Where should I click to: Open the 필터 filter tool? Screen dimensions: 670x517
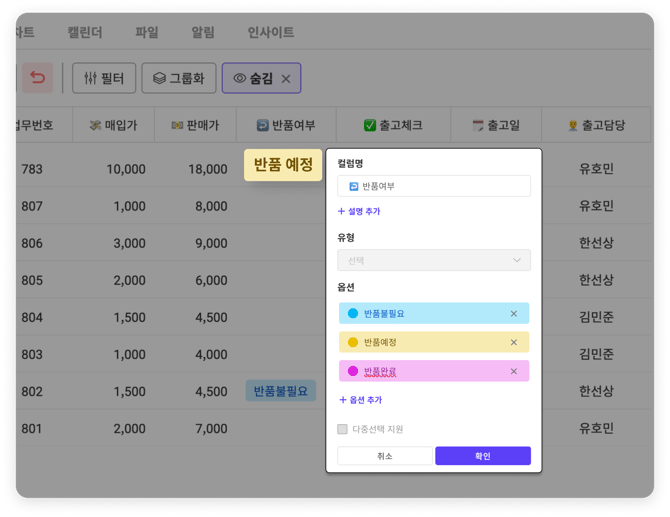pos(104,78)
